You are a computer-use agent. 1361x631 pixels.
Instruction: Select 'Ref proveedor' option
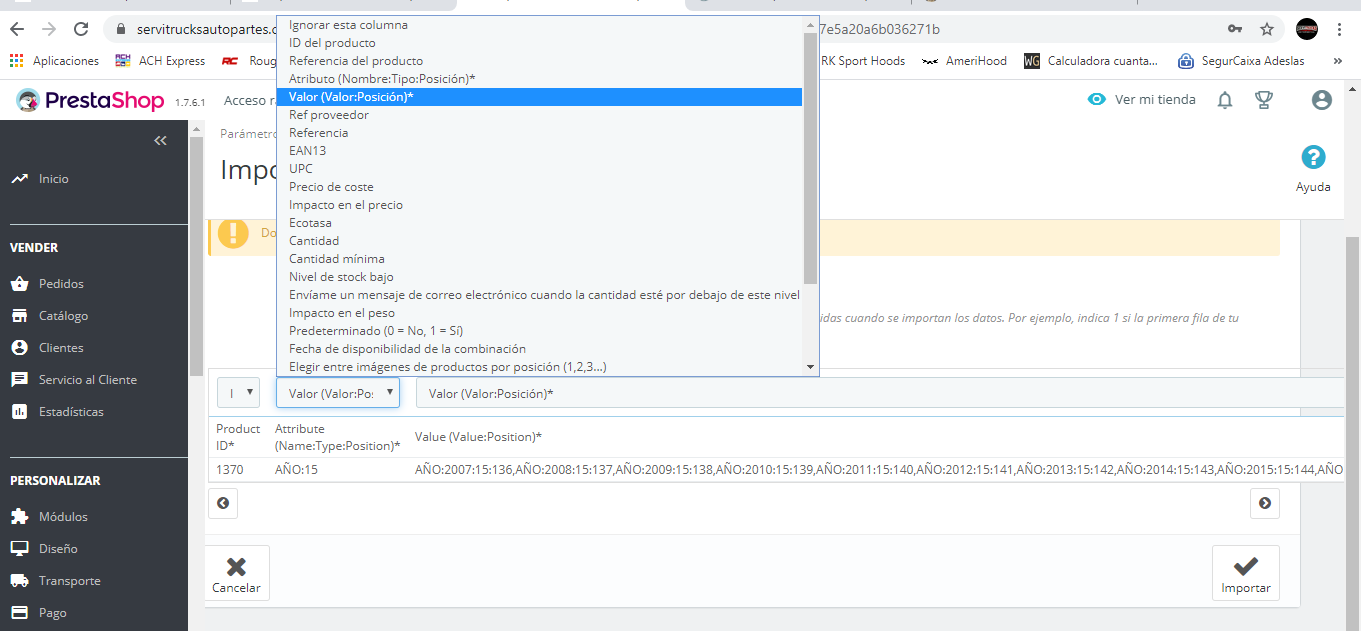(x=540, y=115)
